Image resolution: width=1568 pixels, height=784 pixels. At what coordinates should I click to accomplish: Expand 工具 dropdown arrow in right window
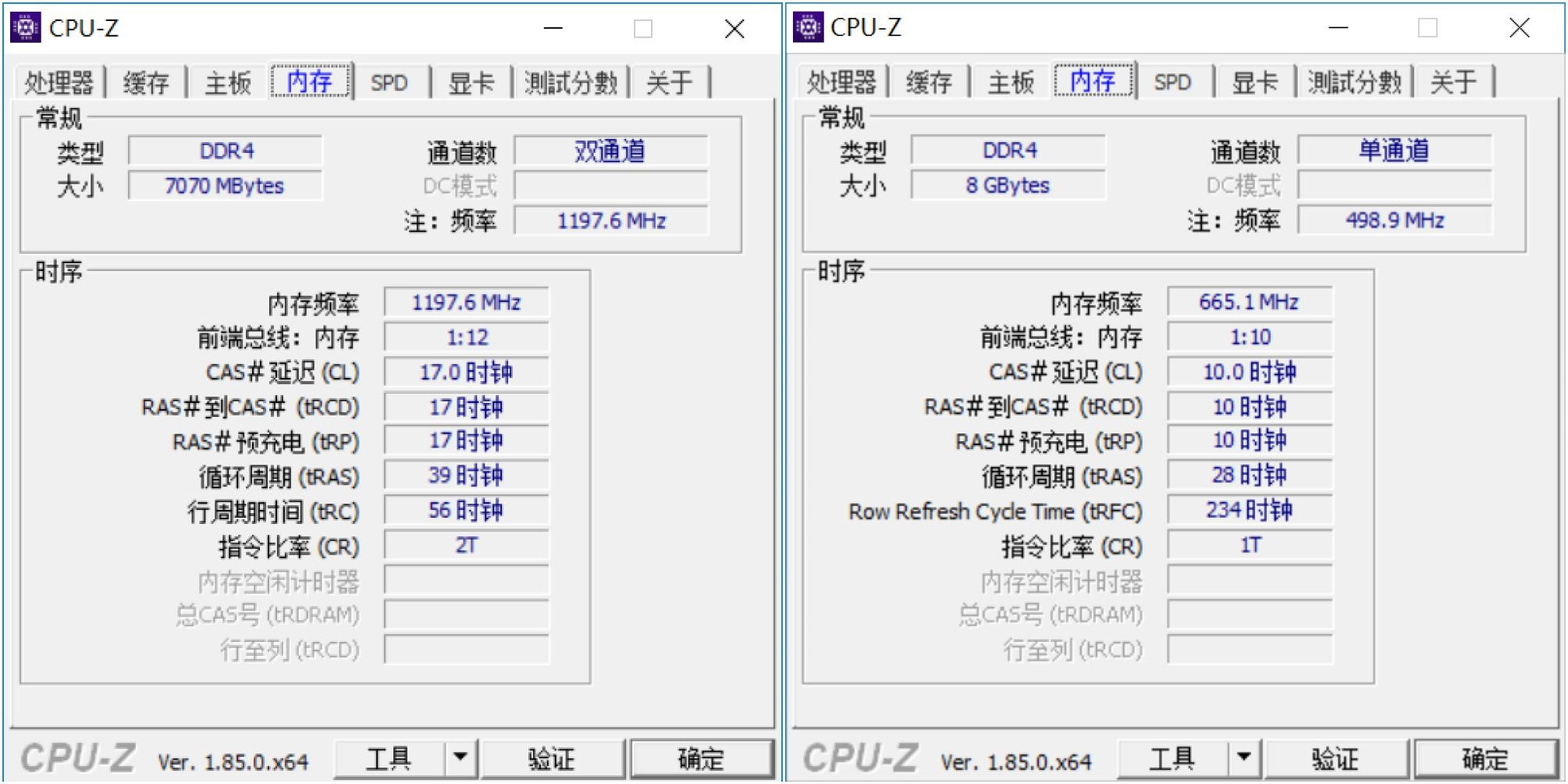[x=1244, y=757]
